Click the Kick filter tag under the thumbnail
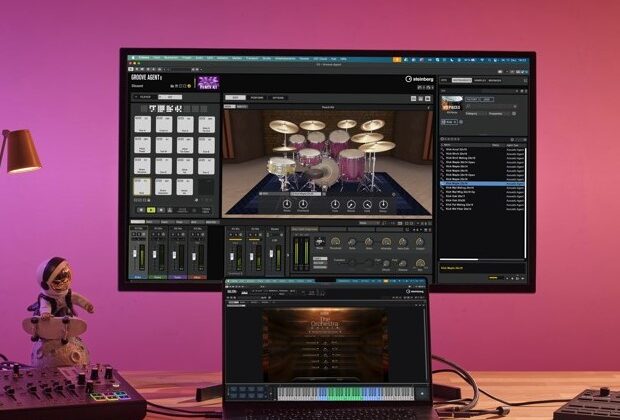The image size is (620, 420). click(x=450, y=122)
